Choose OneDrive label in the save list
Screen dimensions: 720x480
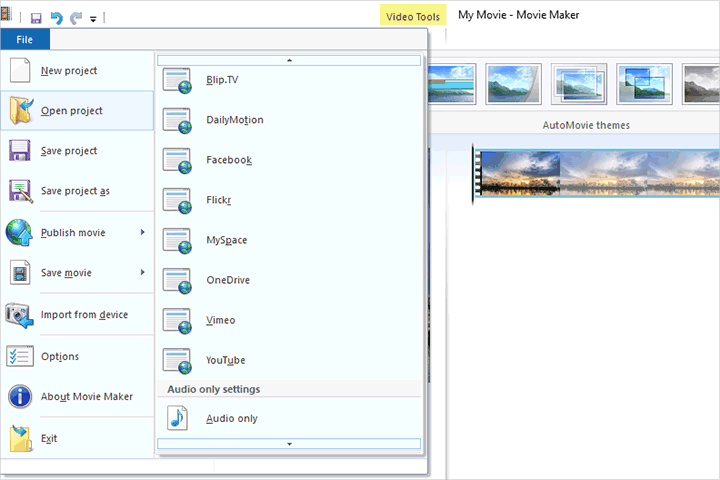click(x=228, y=280)
